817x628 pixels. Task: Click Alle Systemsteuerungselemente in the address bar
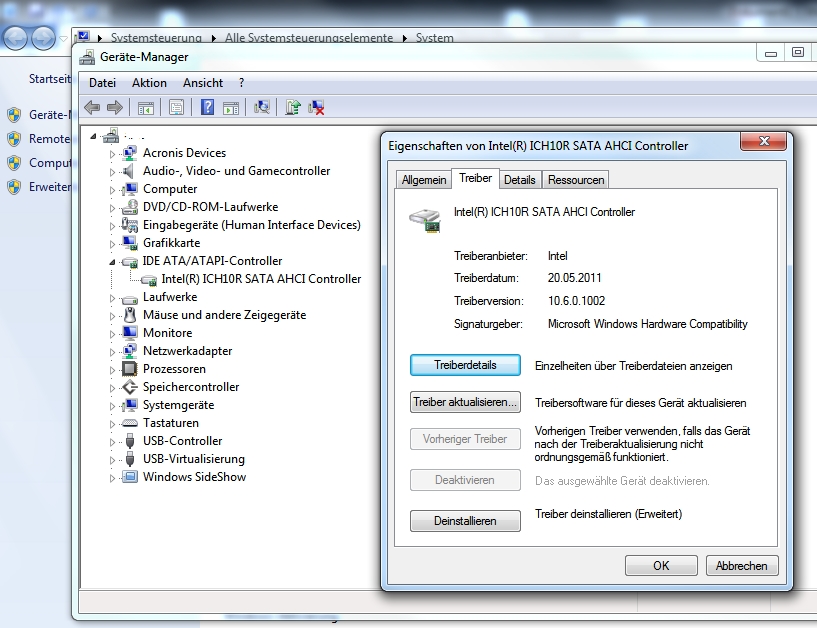pyautogui.click(x=308, y=38)
